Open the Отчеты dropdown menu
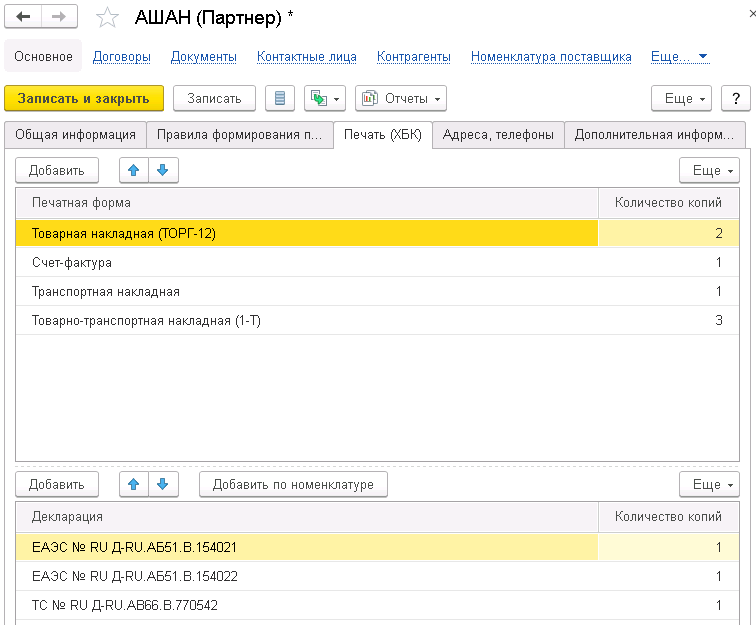 [400, 98]
